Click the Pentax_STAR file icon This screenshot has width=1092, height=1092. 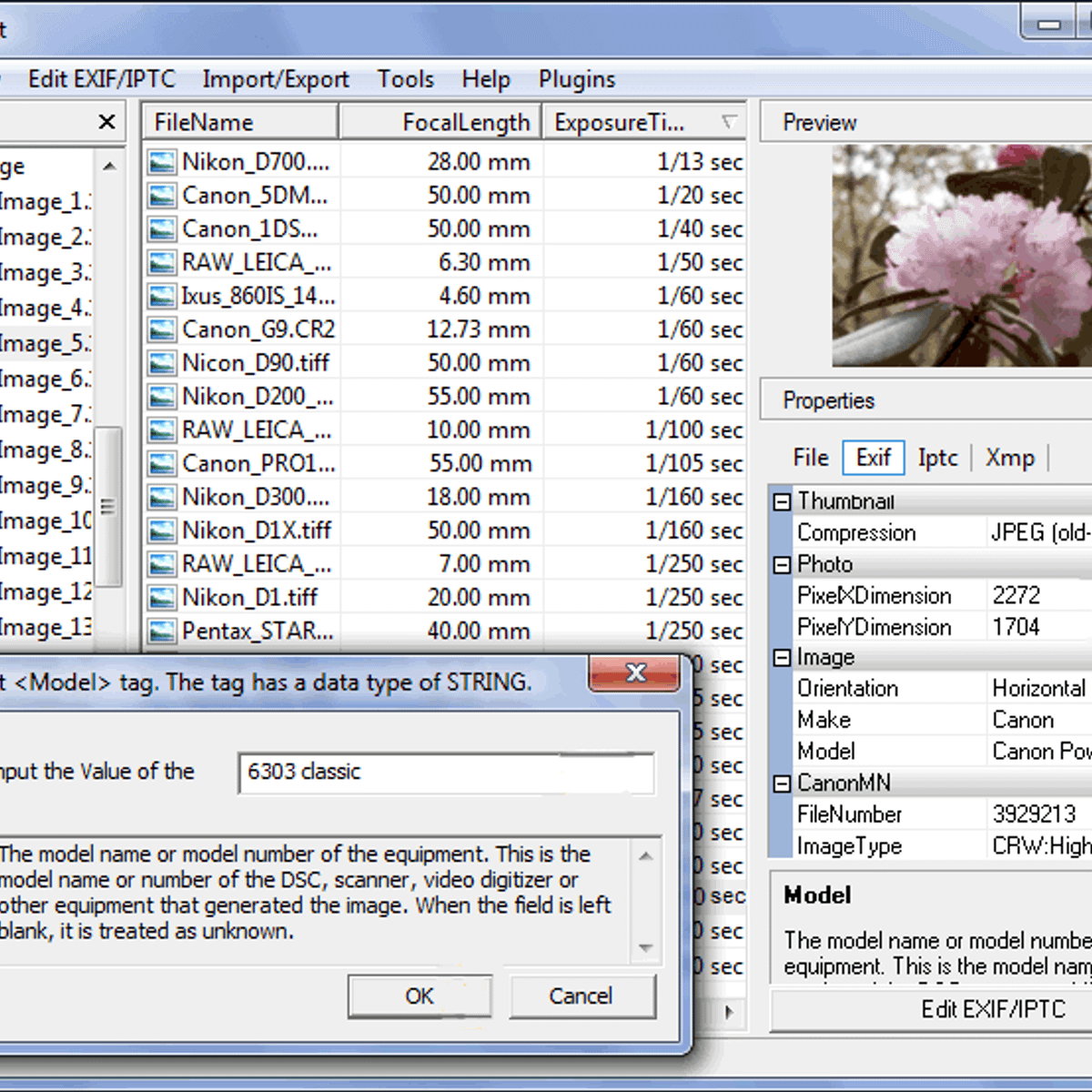tap(162, 632)
